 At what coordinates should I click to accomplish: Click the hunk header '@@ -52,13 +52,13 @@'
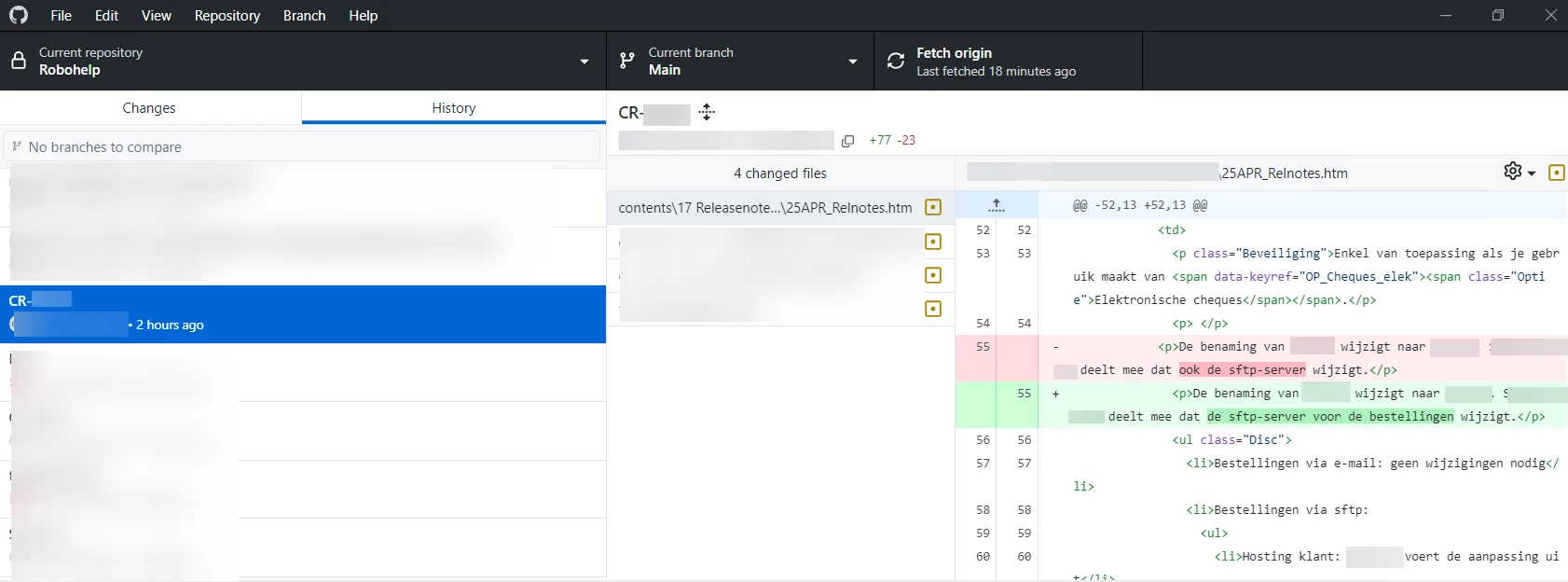point(1139,205)
